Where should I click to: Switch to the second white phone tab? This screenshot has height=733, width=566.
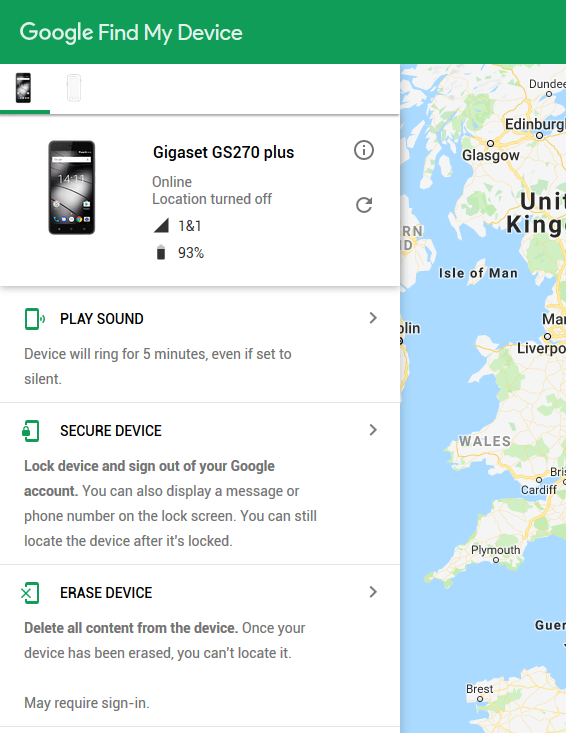click(x=74, y=87)
